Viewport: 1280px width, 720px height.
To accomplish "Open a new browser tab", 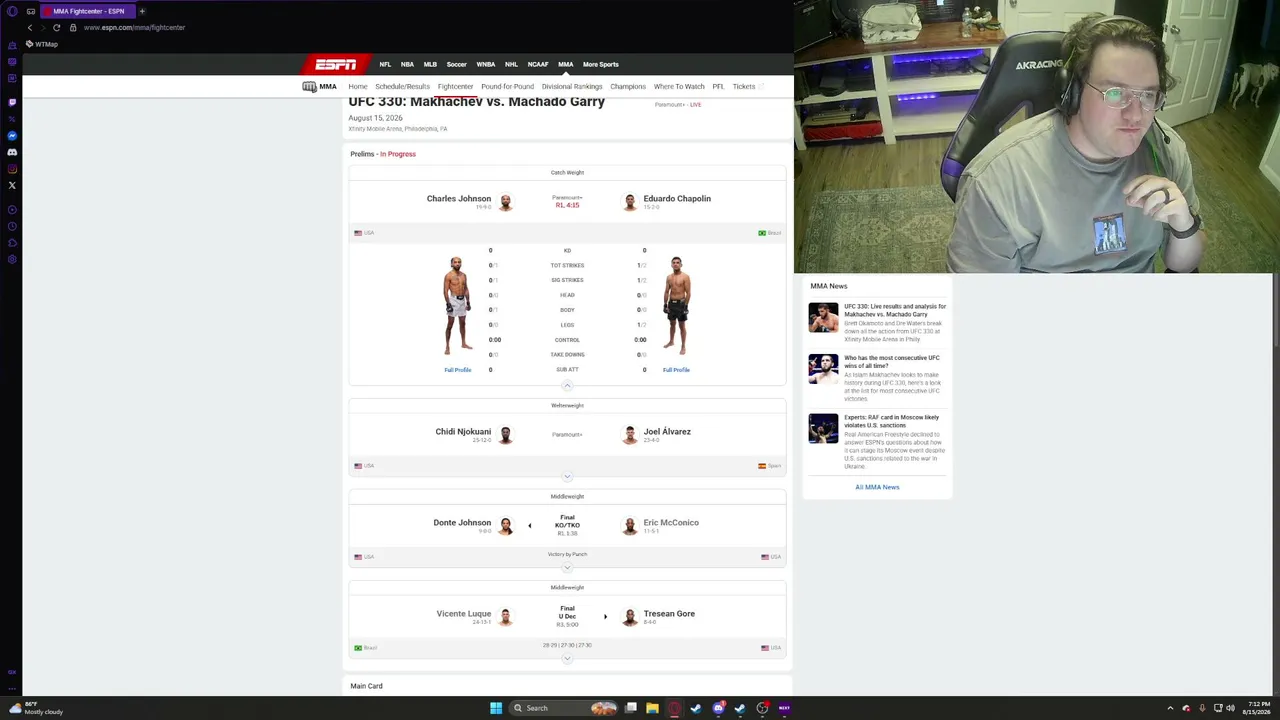I will click(x=142, y=11).
